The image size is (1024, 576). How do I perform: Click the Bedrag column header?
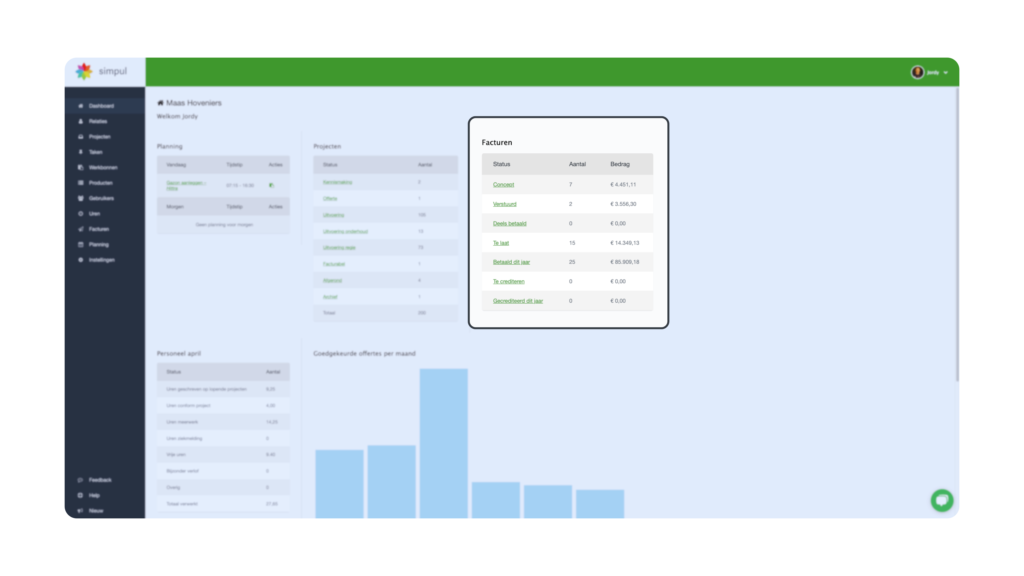pyautogui.click(x=620, y=164)
